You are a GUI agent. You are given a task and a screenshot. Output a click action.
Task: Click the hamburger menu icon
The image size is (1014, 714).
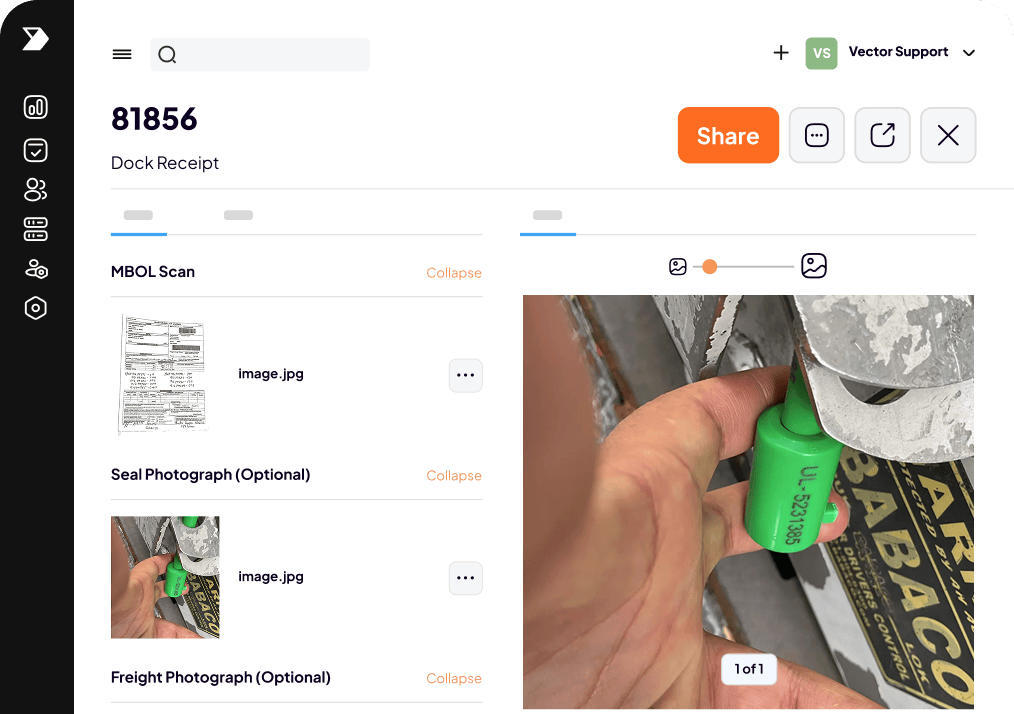122,54
